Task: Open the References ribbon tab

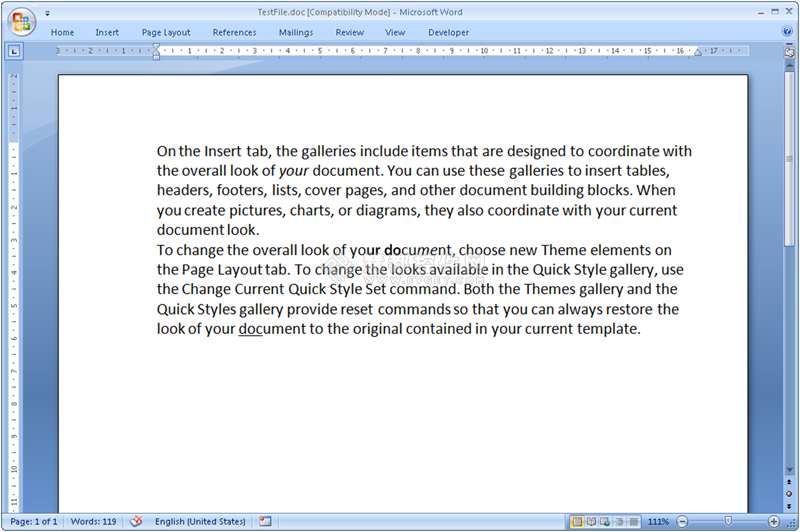Action: (235, 33)
